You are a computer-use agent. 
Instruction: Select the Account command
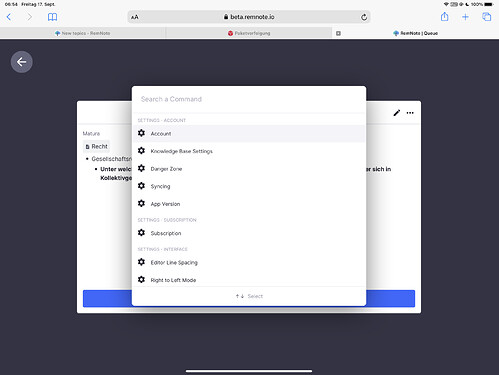point(249,134)
